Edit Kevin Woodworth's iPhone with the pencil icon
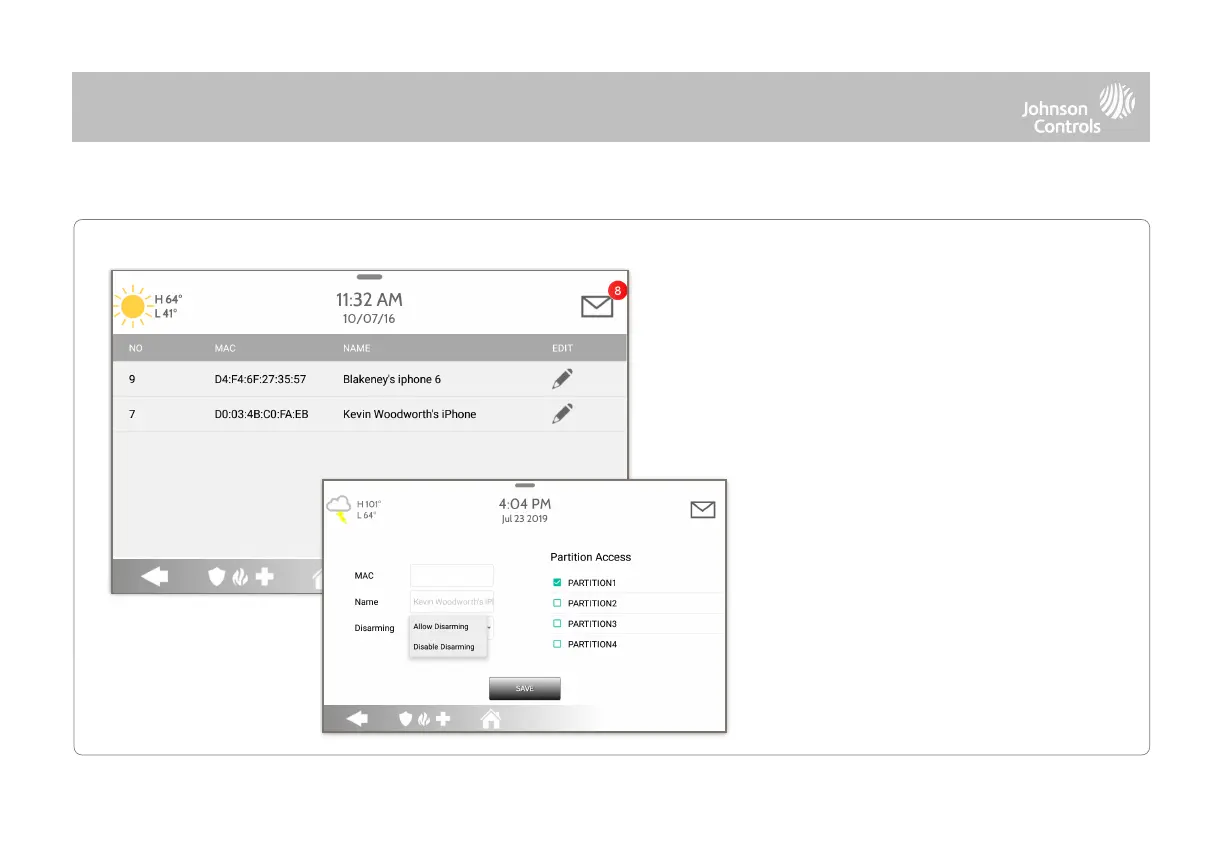Viewport: 1224px width, 864px height. click(563, 413)
